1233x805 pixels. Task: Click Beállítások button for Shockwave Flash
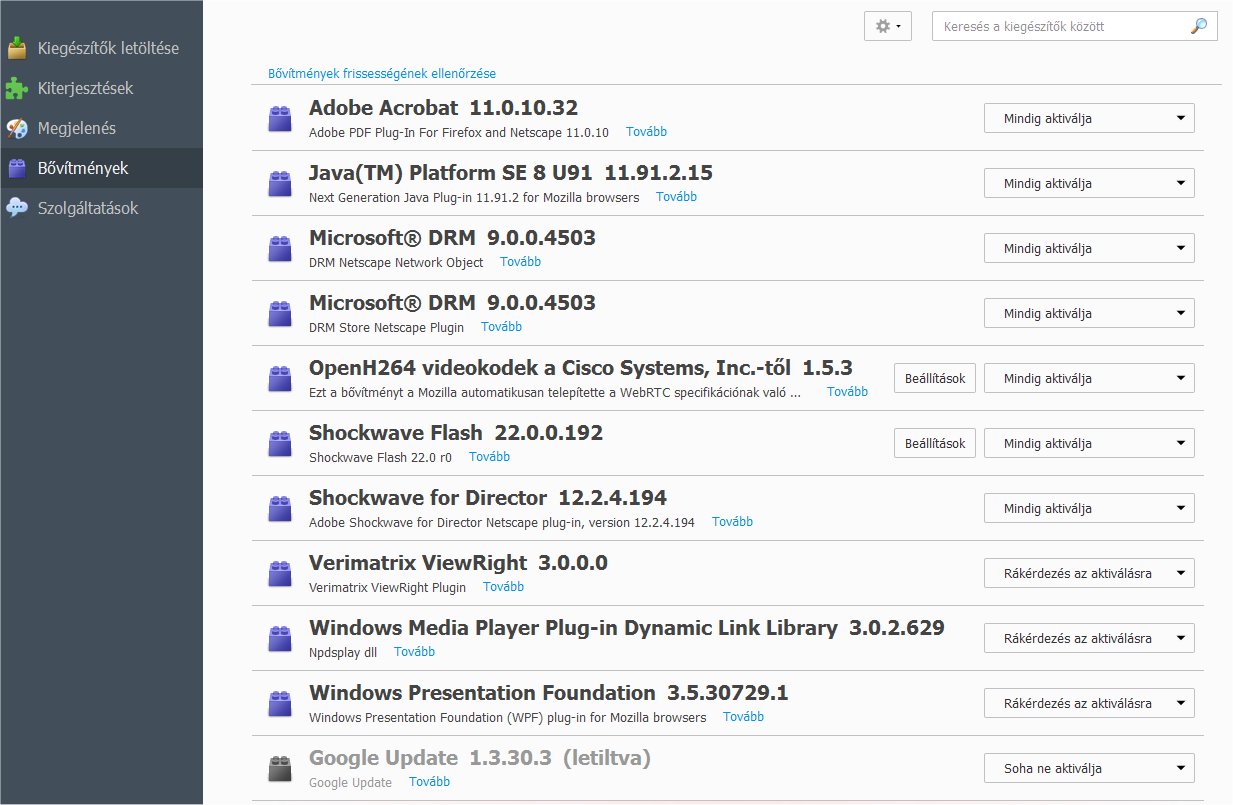pyautogui.click(x=934, y=443)
